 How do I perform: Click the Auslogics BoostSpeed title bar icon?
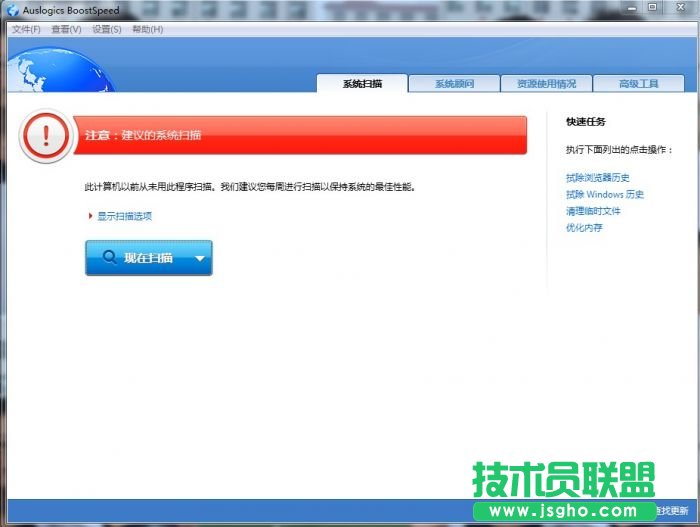(12, 10)
